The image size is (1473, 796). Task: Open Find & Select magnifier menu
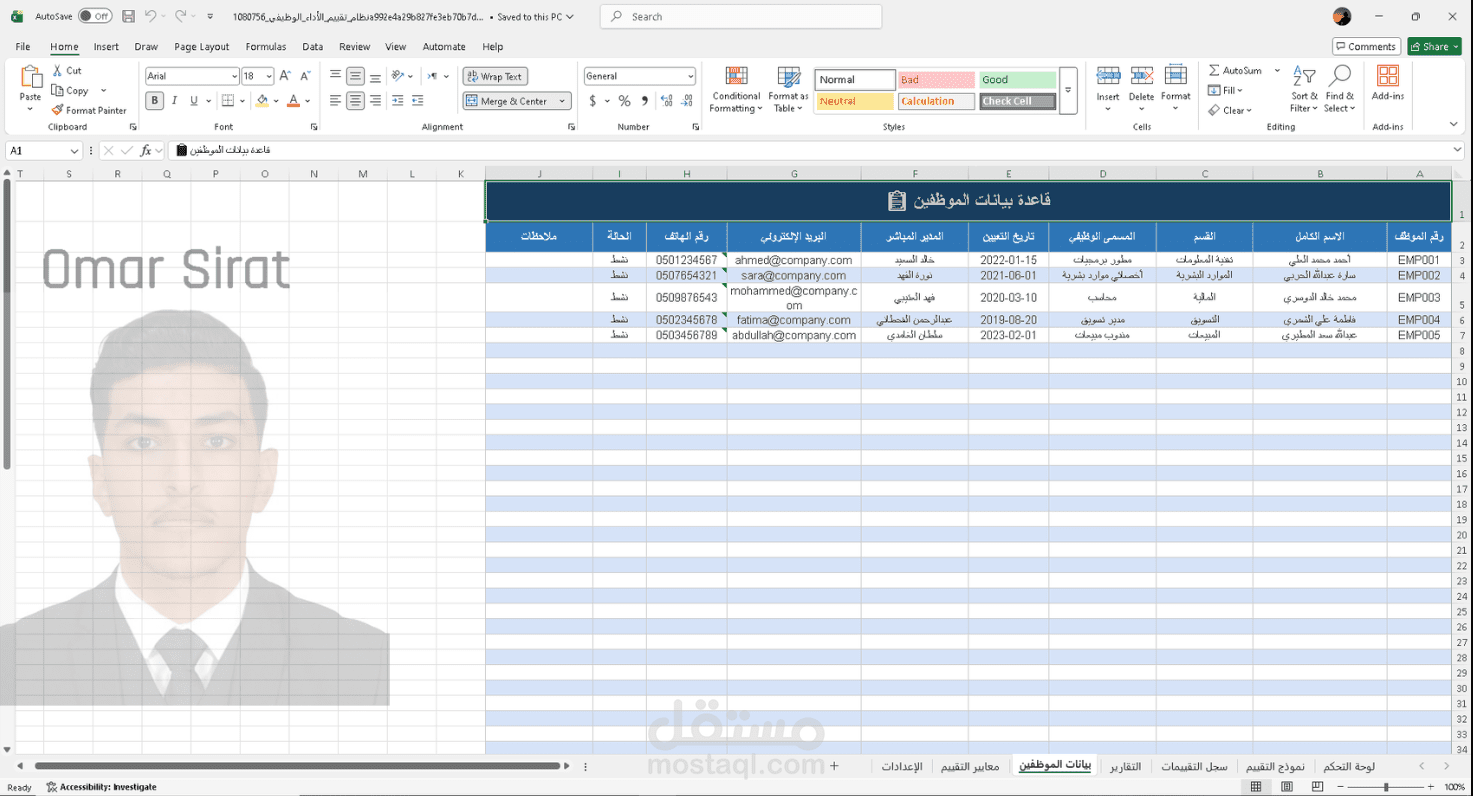(x=1340, y=89)
